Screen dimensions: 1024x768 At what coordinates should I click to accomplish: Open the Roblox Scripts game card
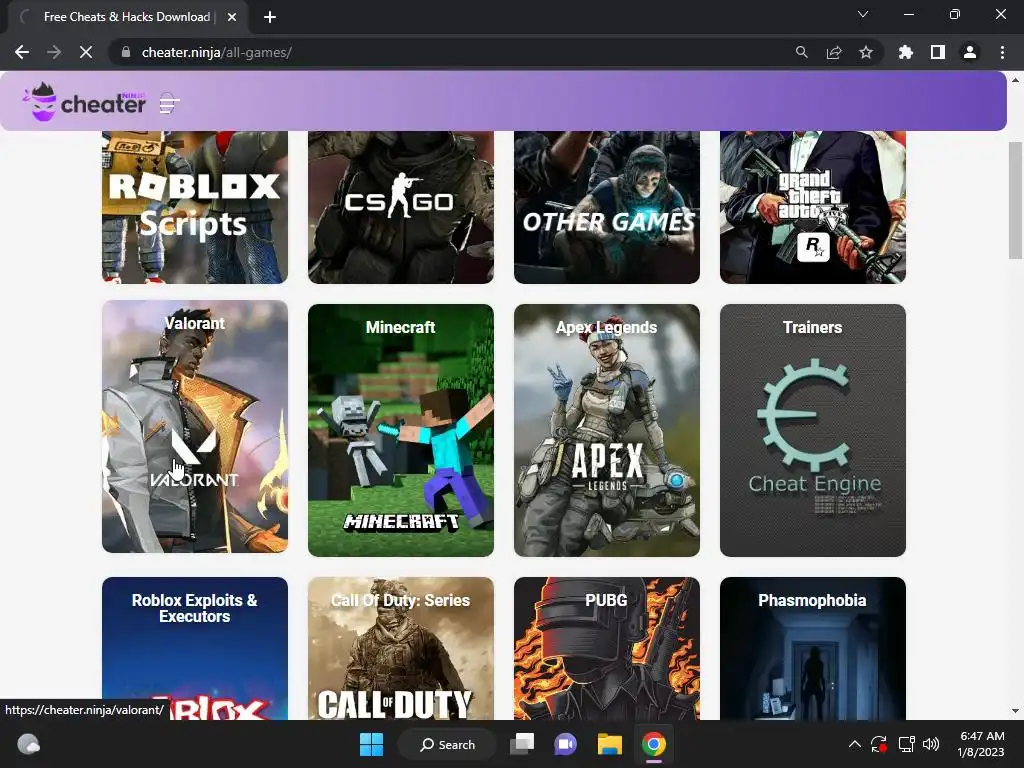195,207
